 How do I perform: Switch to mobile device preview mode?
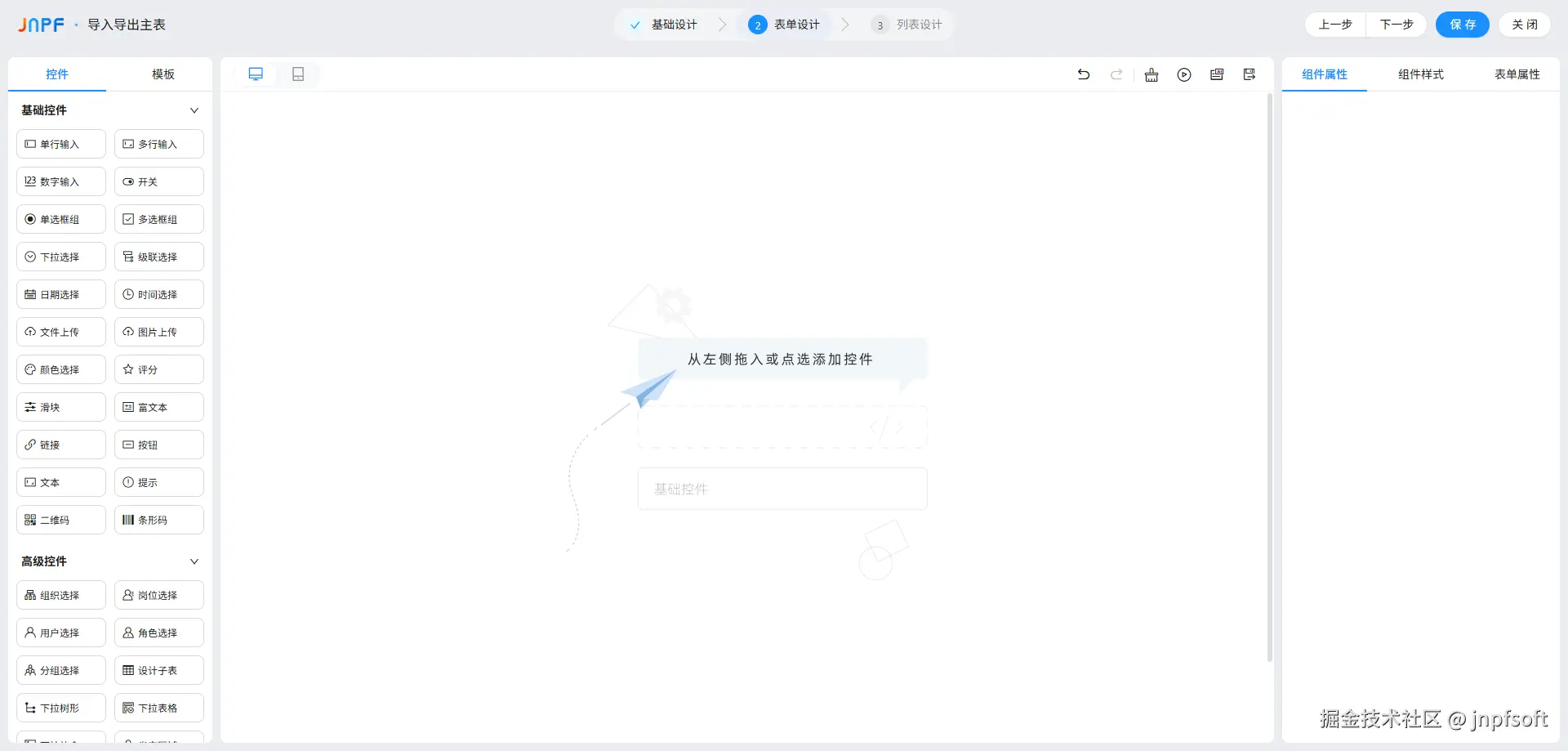[298, 74]
